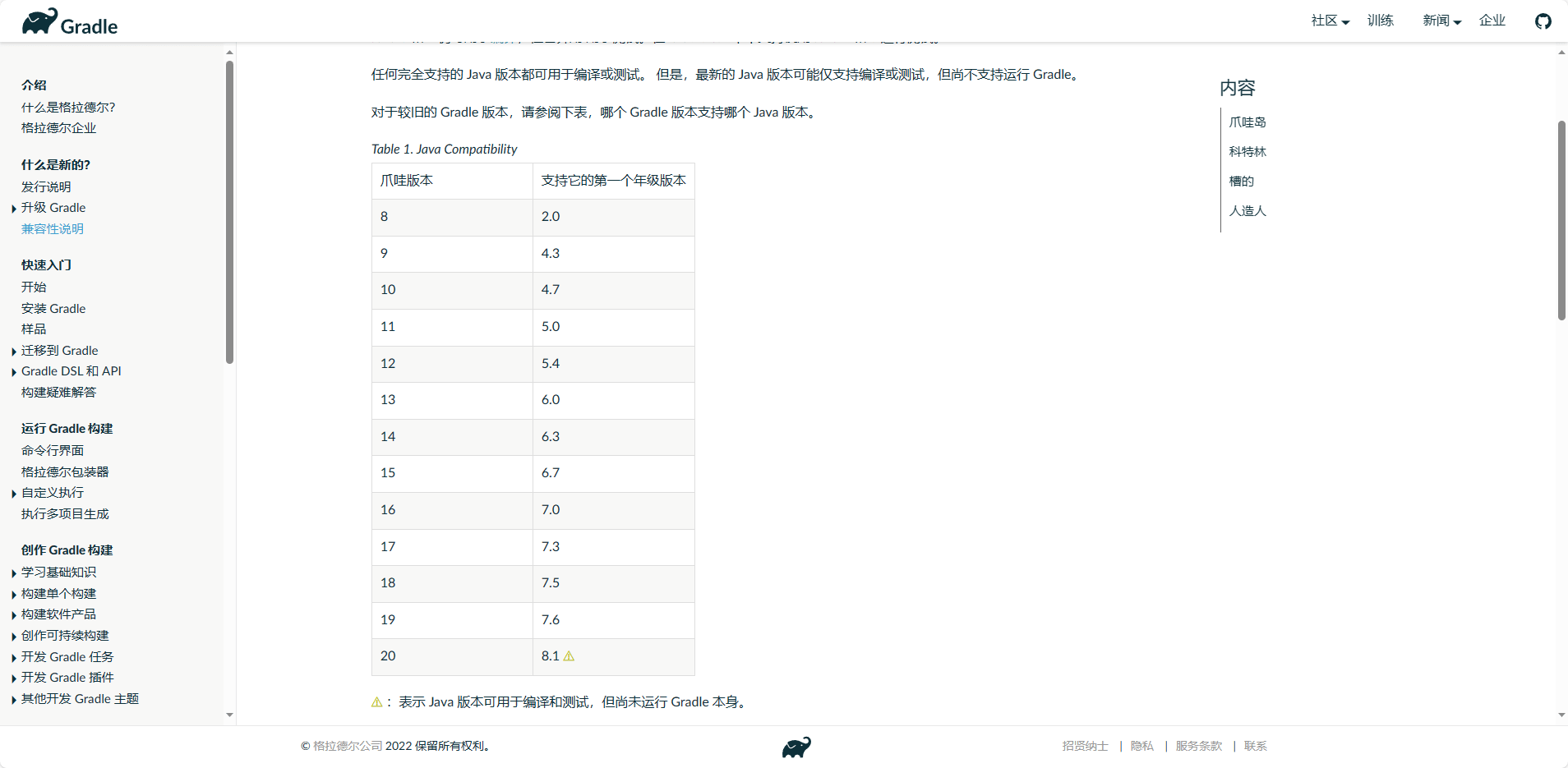This screenshot has width=1568, height=768.
Task: Expand the 构建软件产品 section
Action: pos(14,615)
